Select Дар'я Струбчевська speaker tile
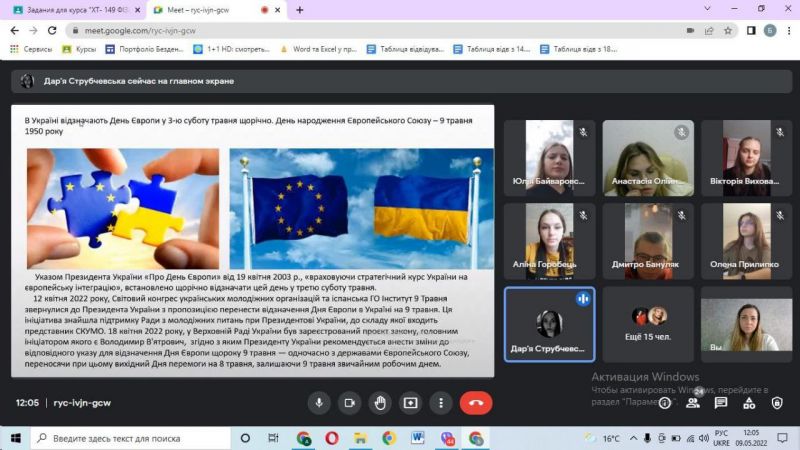This screenshot has height=450, width=800. click(x=549, y=324)
